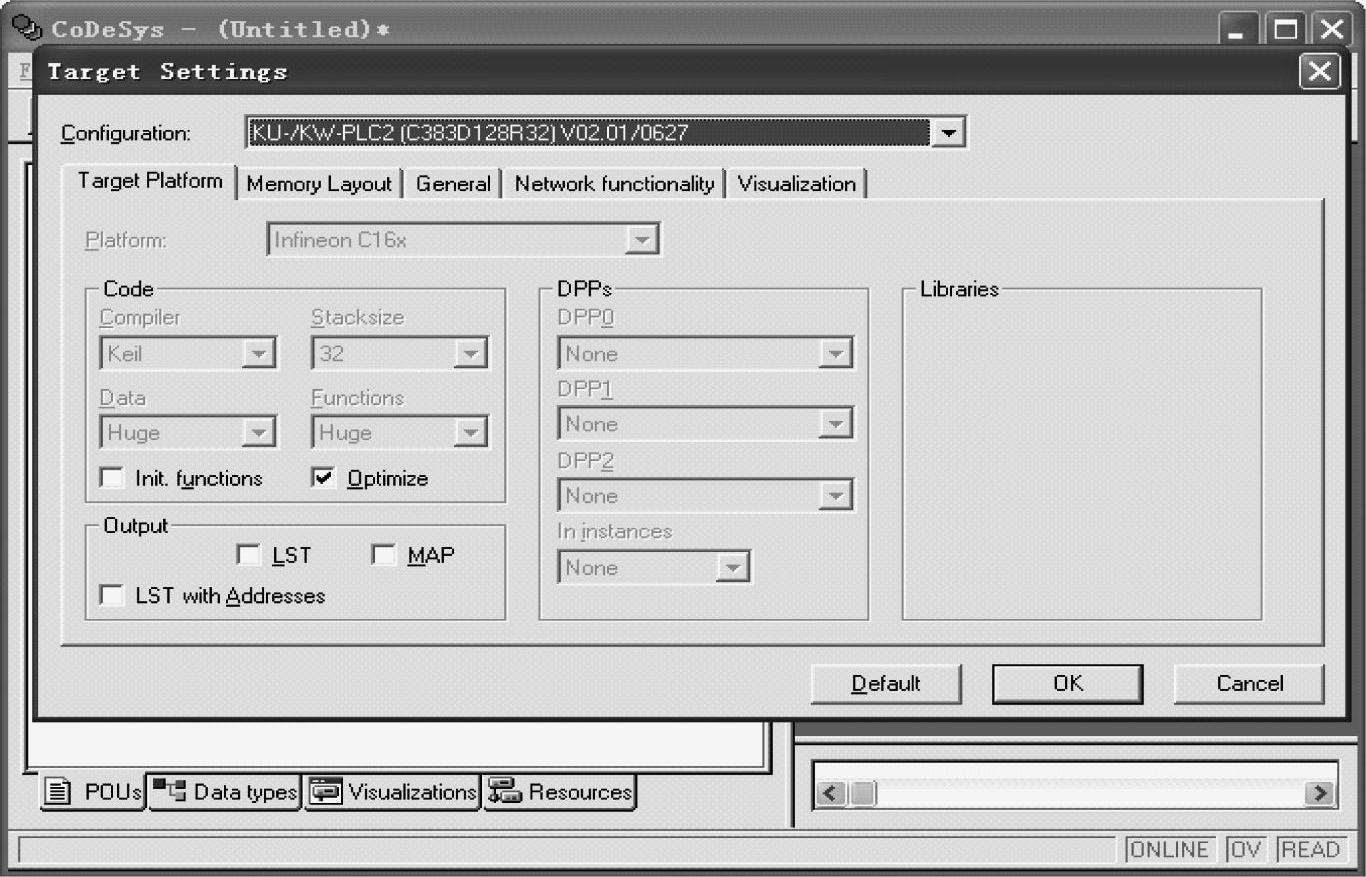Select the Visualizations tab at the bottom
1366x877 pixels.
point(394,792)
